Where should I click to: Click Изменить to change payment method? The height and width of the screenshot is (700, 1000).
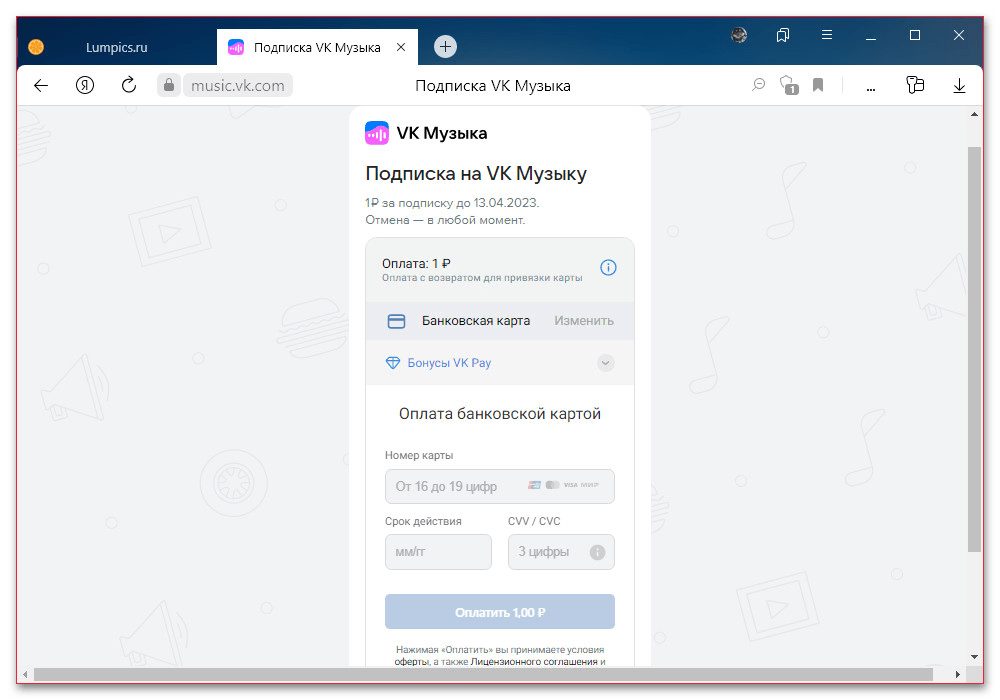point(584,321)
